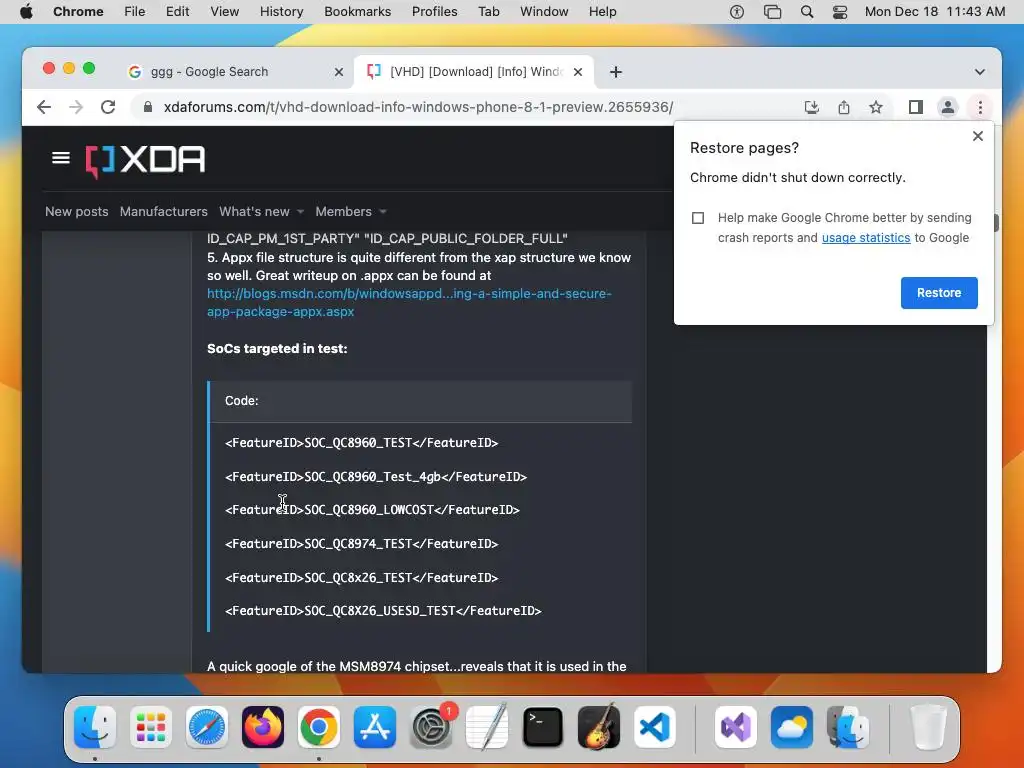The height and width of the screenshot is (768, 1024).
Task: Go back to previous page
Action: click(x=44, y=107)
